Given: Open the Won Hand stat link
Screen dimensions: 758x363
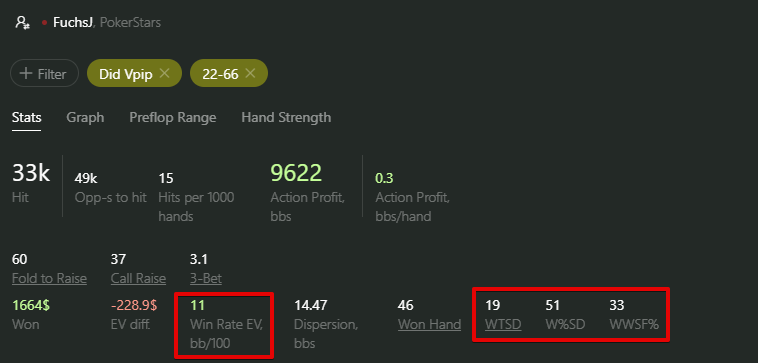Looking at the screenshot, I should point(429,324).
